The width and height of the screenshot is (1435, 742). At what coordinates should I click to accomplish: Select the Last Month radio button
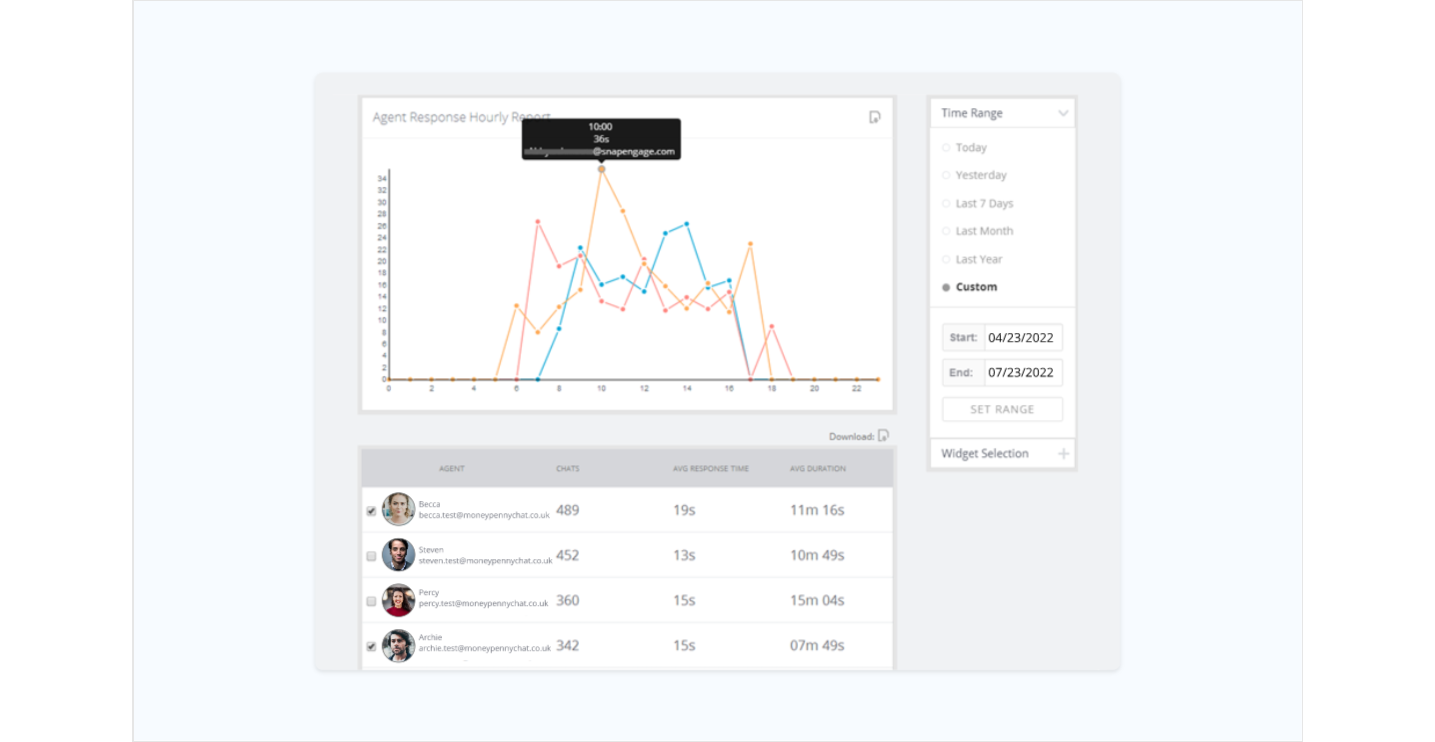tap(946, 231)
